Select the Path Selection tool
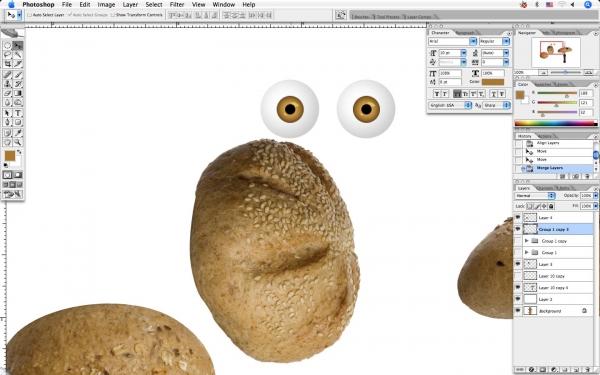This screenshot has height=375, width=600. point(7,113)
